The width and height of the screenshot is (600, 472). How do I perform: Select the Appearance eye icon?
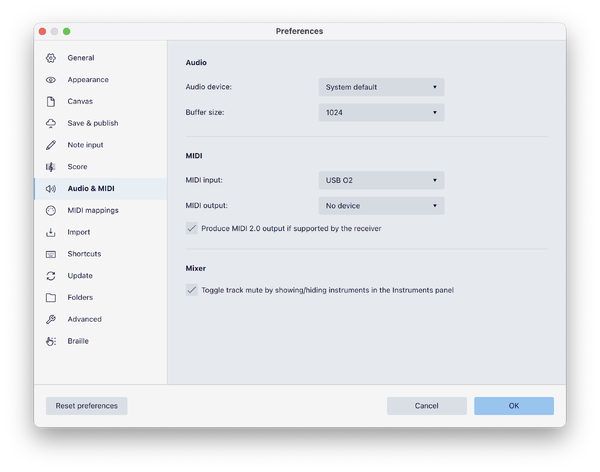(x=51, y=80)
